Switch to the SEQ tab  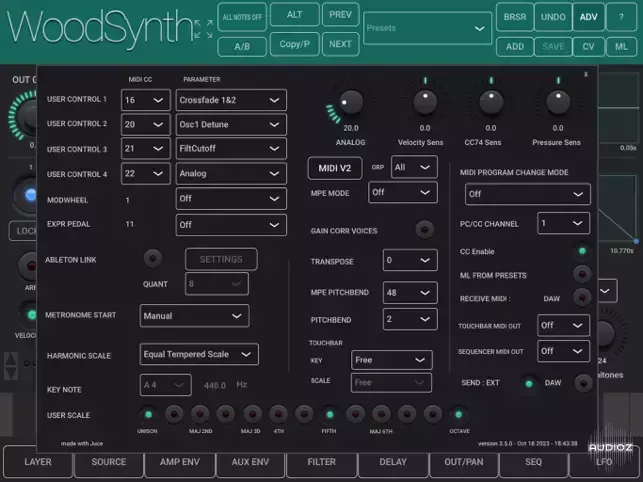pyautogui.click(x=533, y=462)
